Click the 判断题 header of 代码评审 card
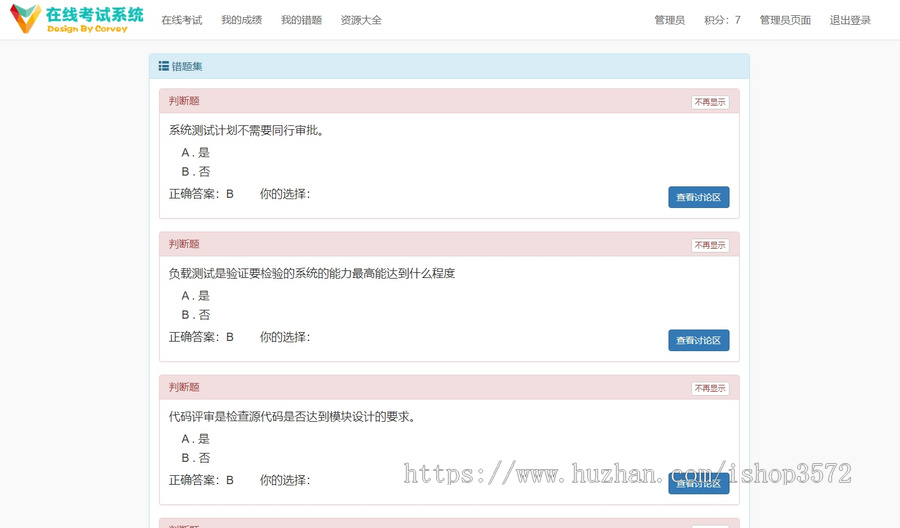Viewport: 900px width, 528px height. tap(184, 387)
